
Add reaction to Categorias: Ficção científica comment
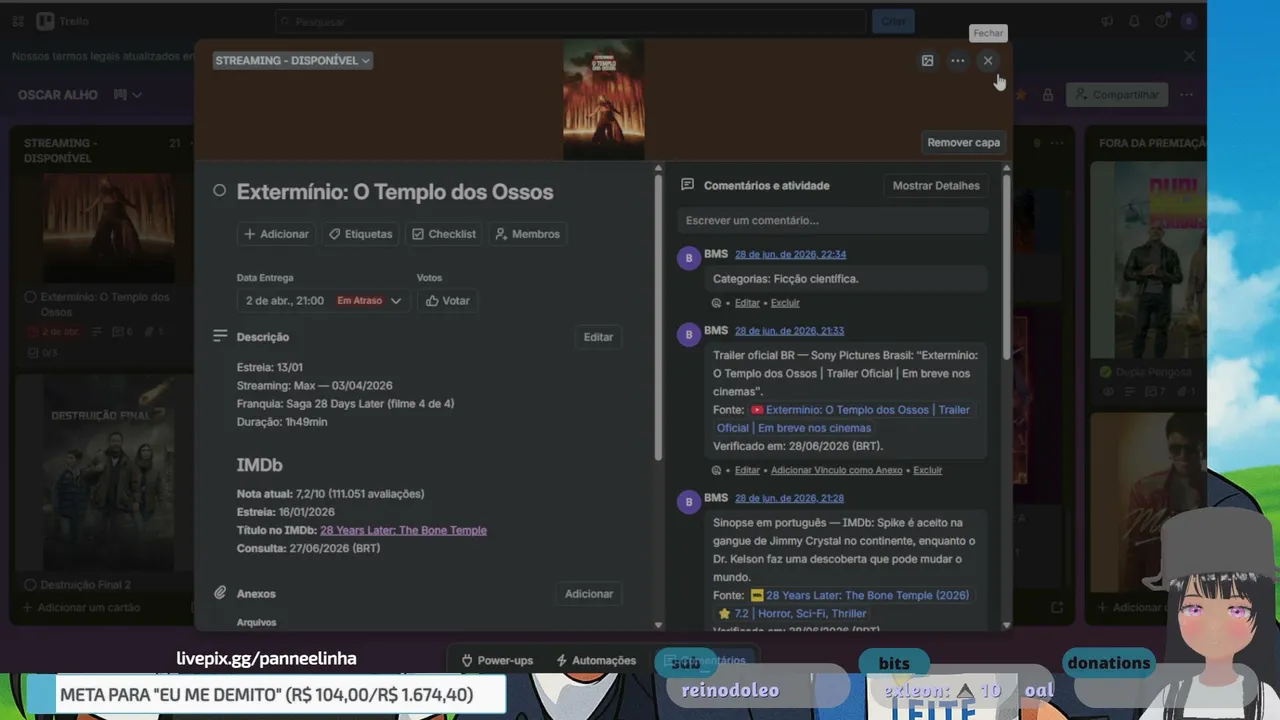pos(716,303)
